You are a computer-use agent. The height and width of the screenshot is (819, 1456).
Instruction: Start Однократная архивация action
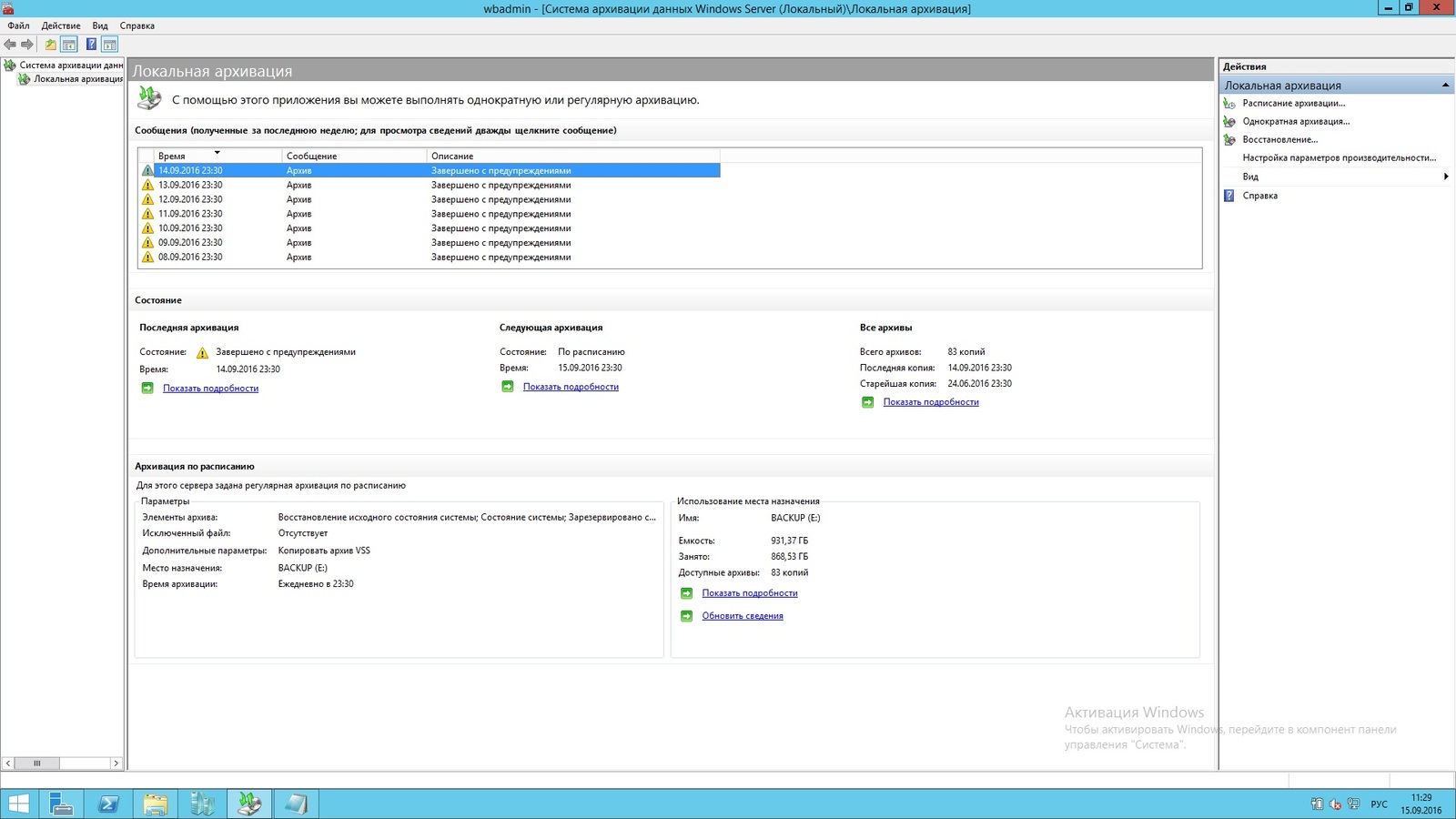1296,121
